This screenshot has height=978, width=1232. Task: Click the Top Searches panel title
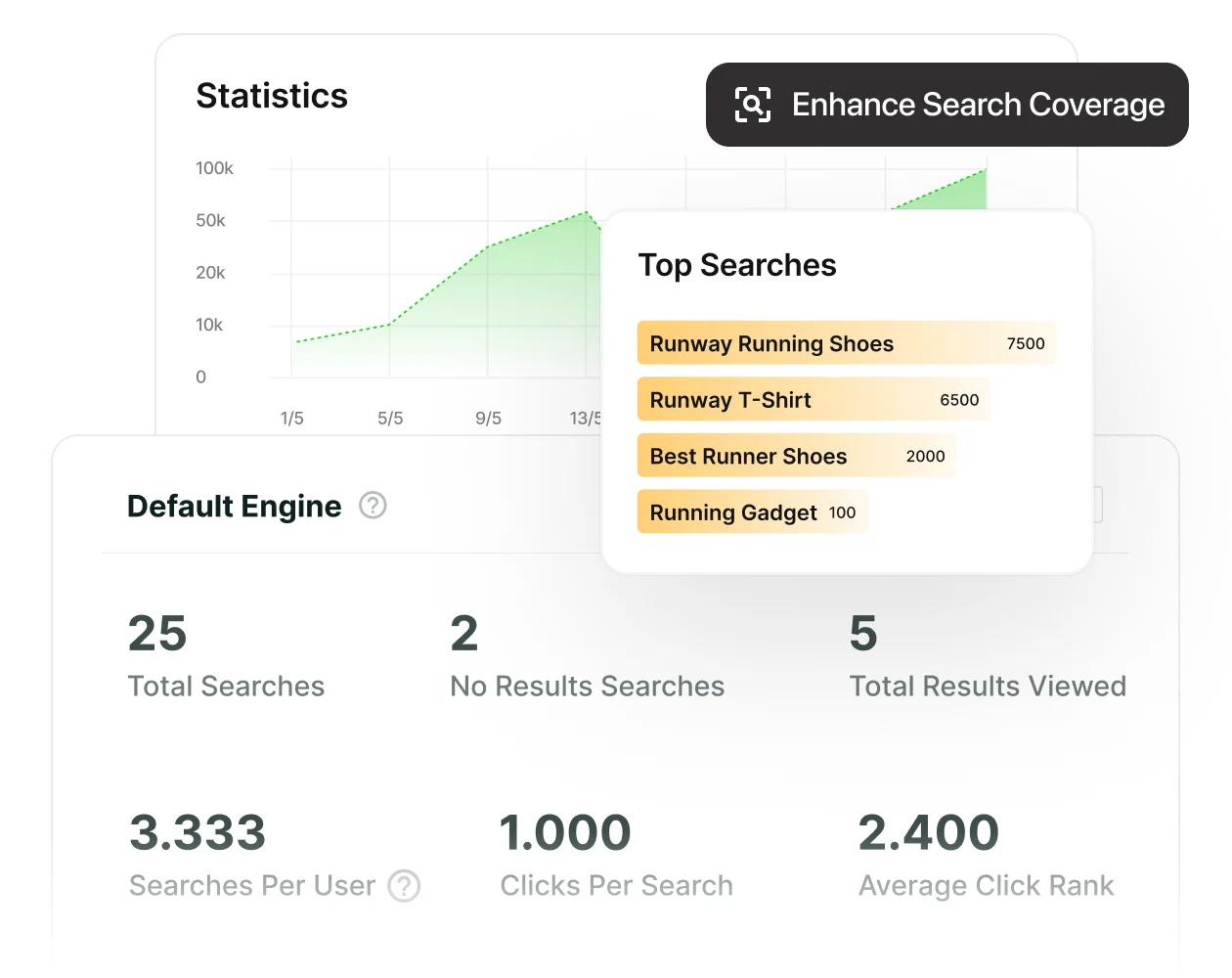(x=737, y=265)
